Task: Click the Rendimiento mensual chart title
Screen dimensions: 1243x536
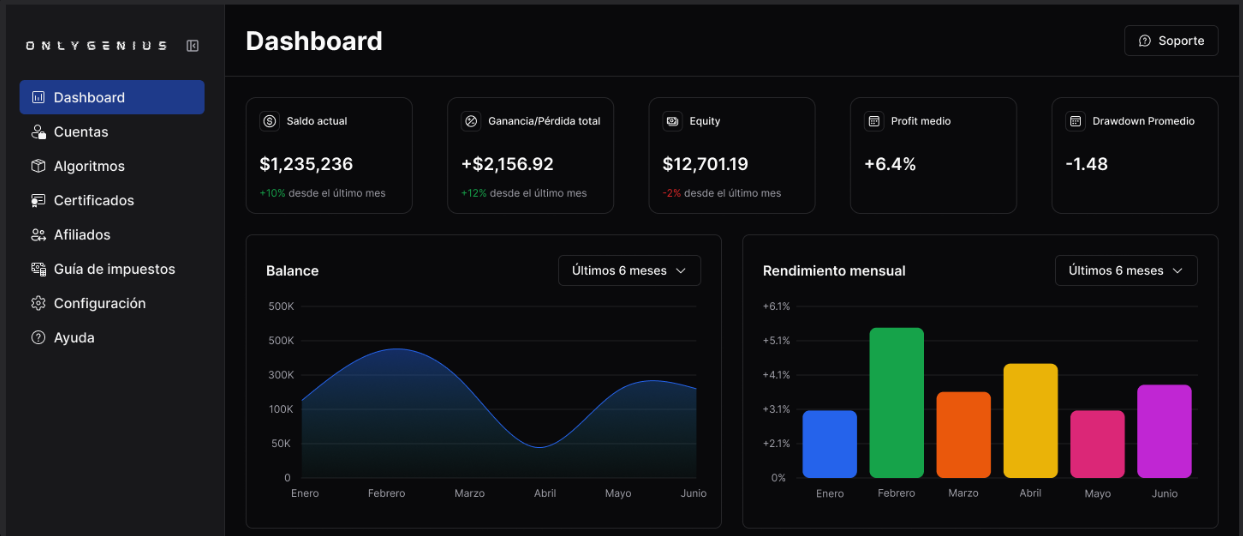Action: pos(834,271)
